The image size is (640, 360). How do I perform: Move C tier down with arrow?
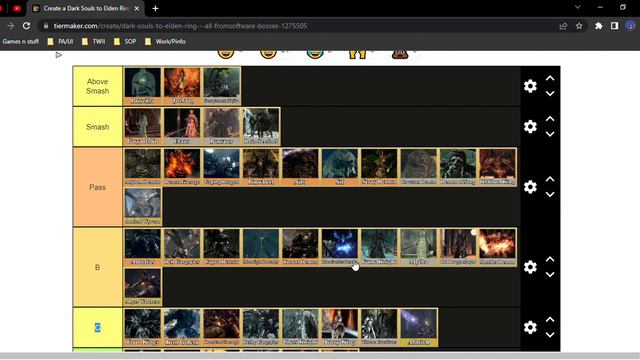pyautogui.click(x=550, y=335)
